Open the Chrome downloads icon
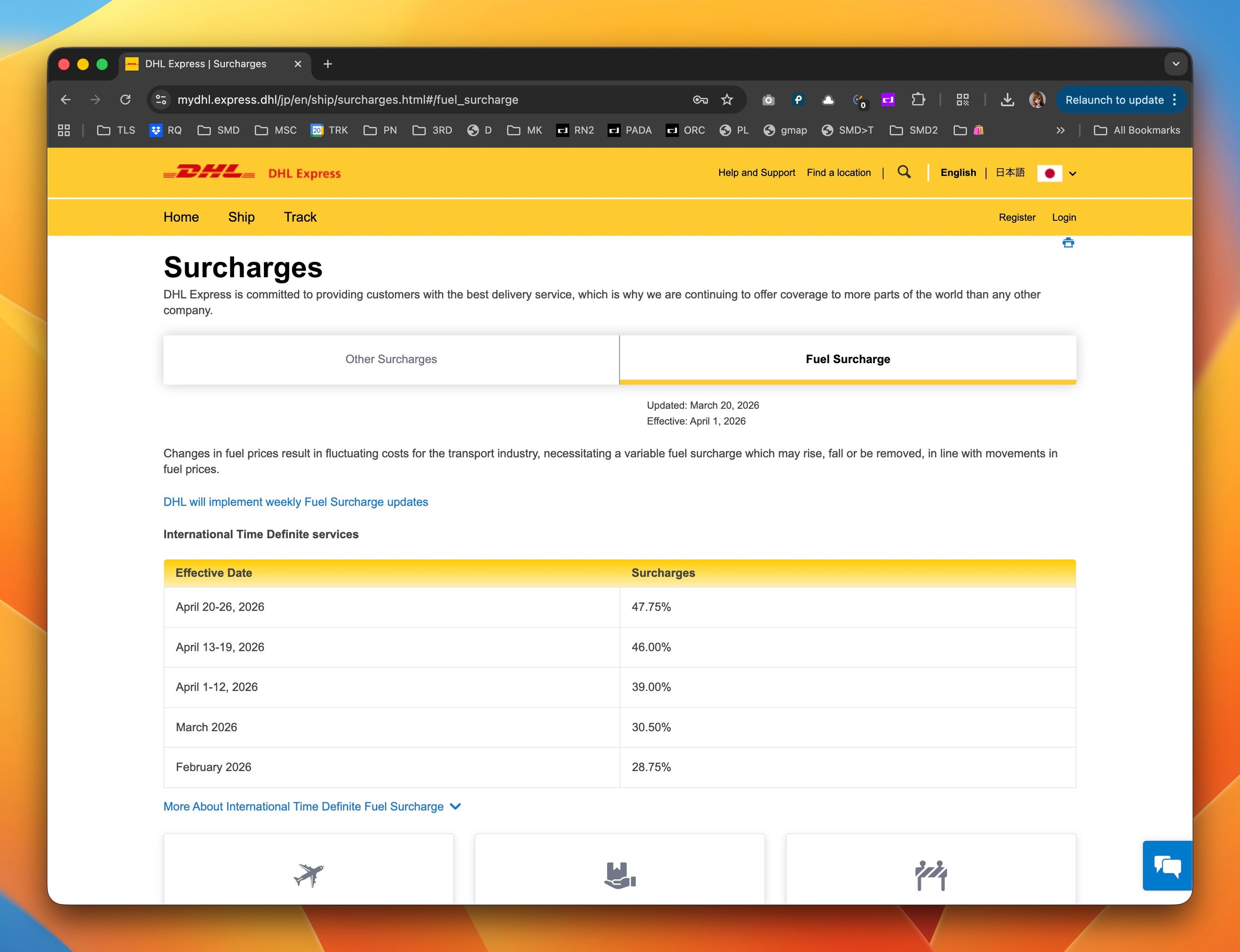The height and width of the screenshot is (952, 1240). (1007, 100)
